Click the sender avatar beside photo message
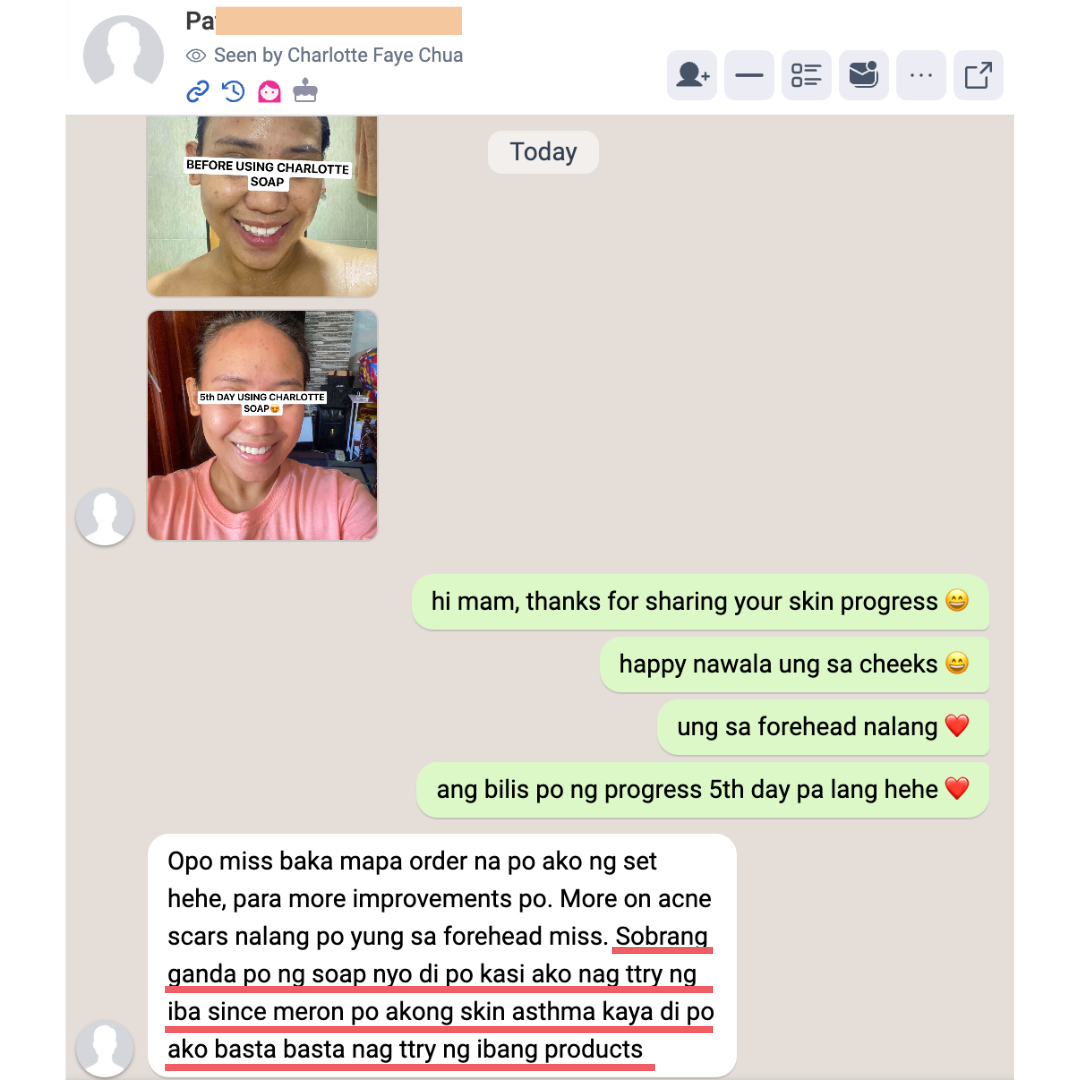 click(x=105, y=517)
